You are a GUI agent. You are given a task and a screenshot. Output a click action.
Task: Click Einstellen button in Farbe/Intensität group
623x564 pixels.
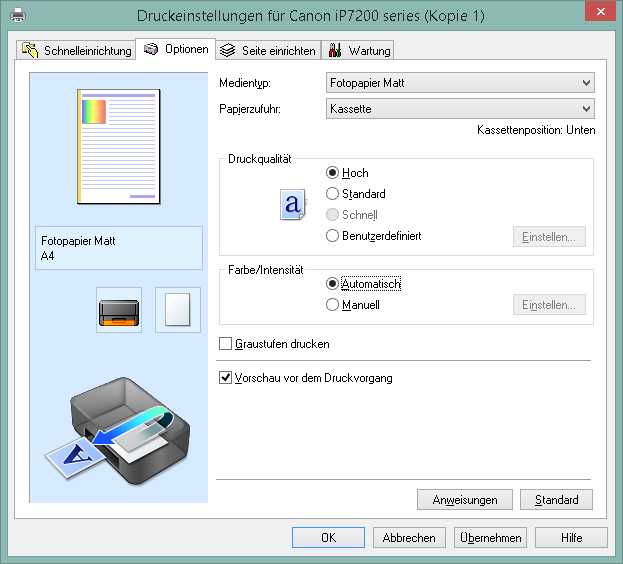click(549, 305)
